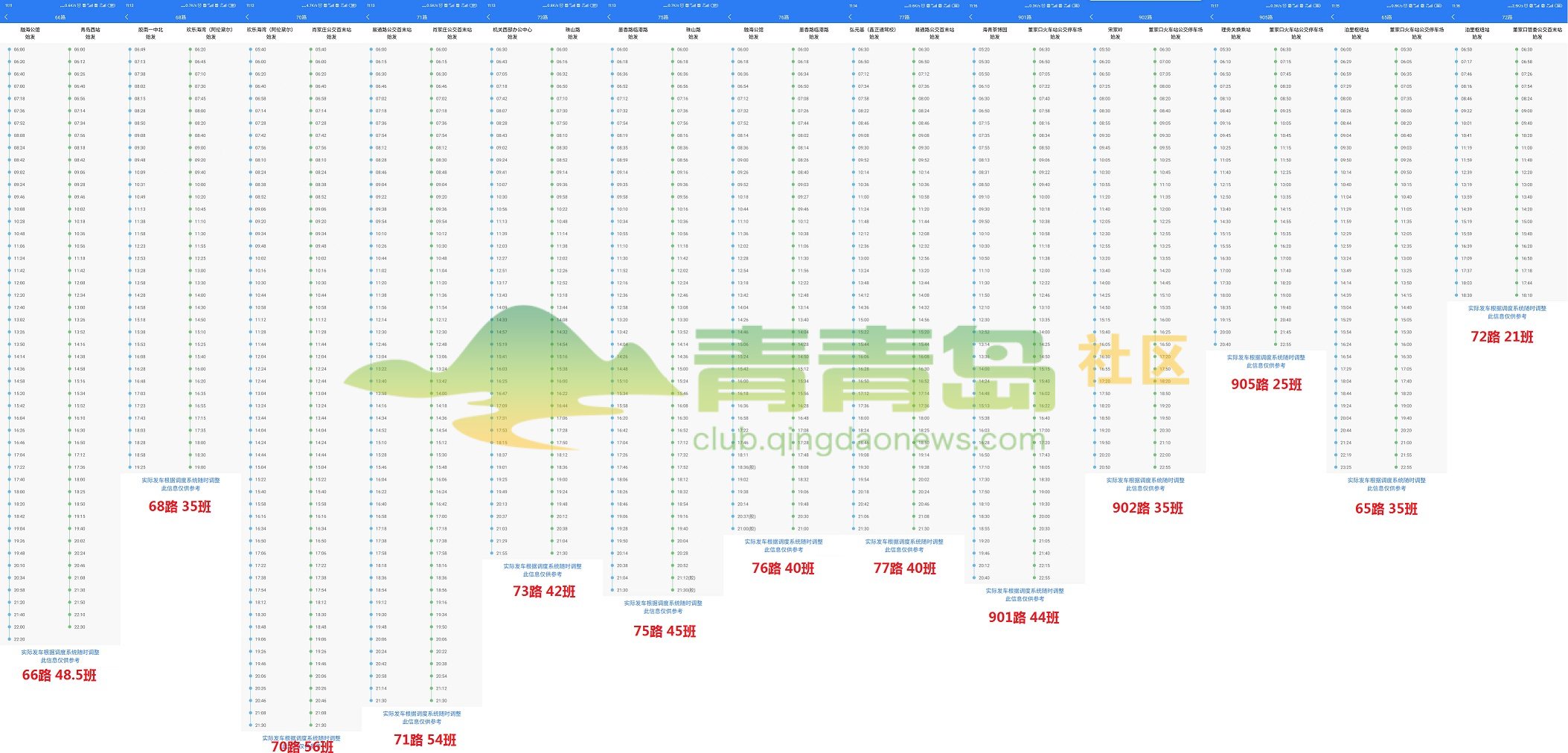
Task: Click the 71路 title in the blue header
Action: pos(422,17)
